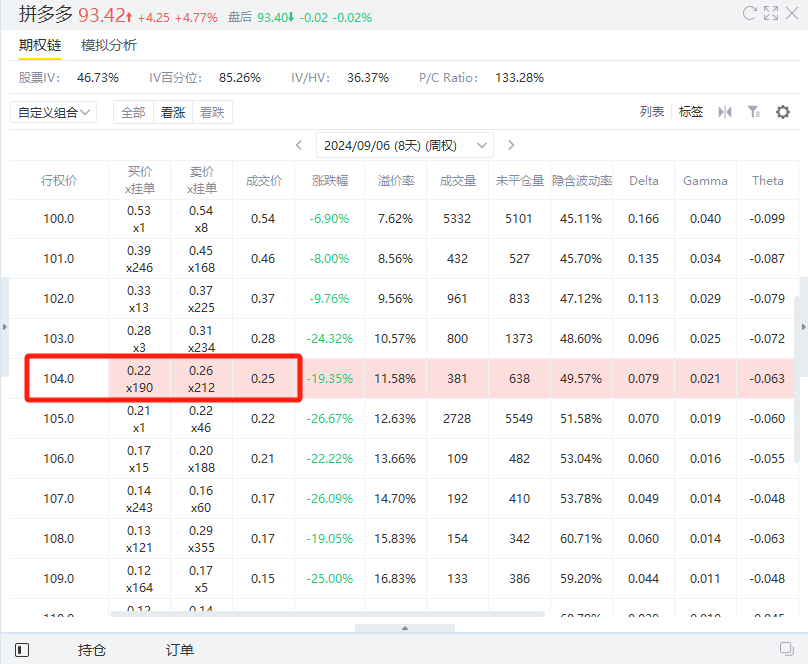
Task: Open expiration date 2024/09/06 dropdown
Action: (405, 145)
